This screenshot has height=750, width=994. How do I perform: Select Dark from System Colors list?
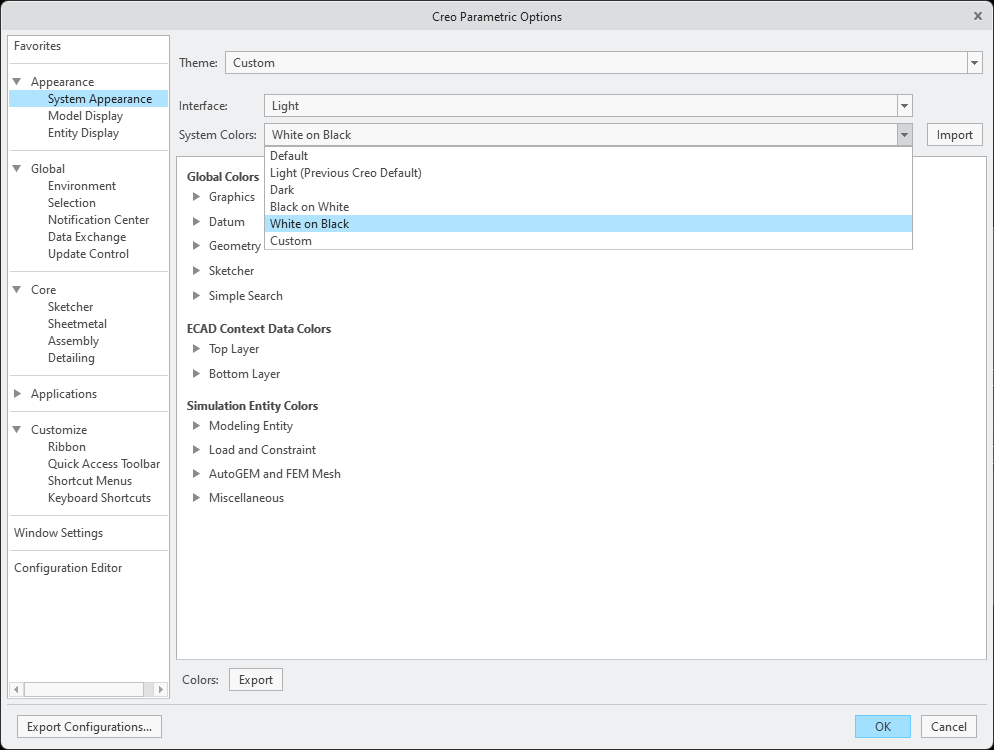point(283,190)
